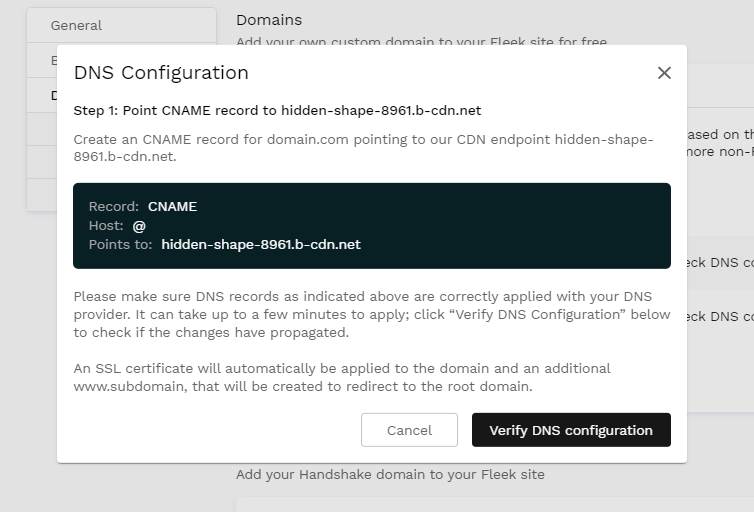754x512 pixels.
Task: Click the CNAME record value
Action: (172, 207)
